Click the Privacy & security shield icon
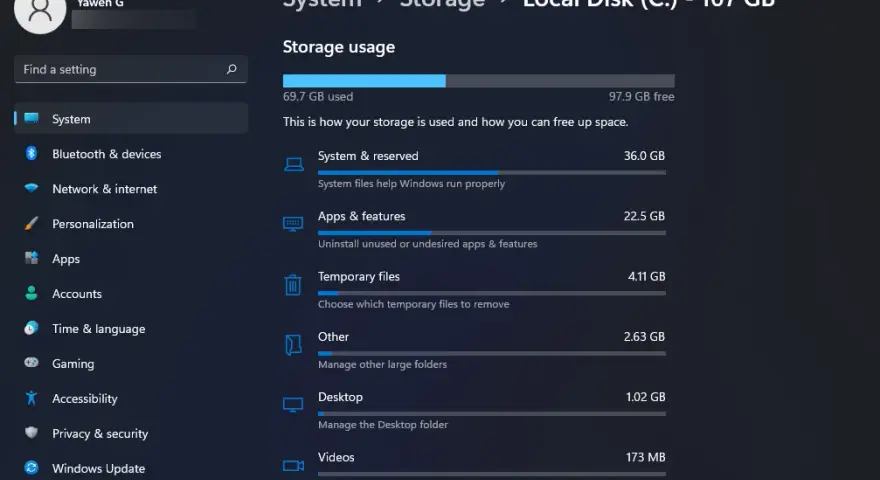Screen dimensions: 880x480 [x=31, y=433]
